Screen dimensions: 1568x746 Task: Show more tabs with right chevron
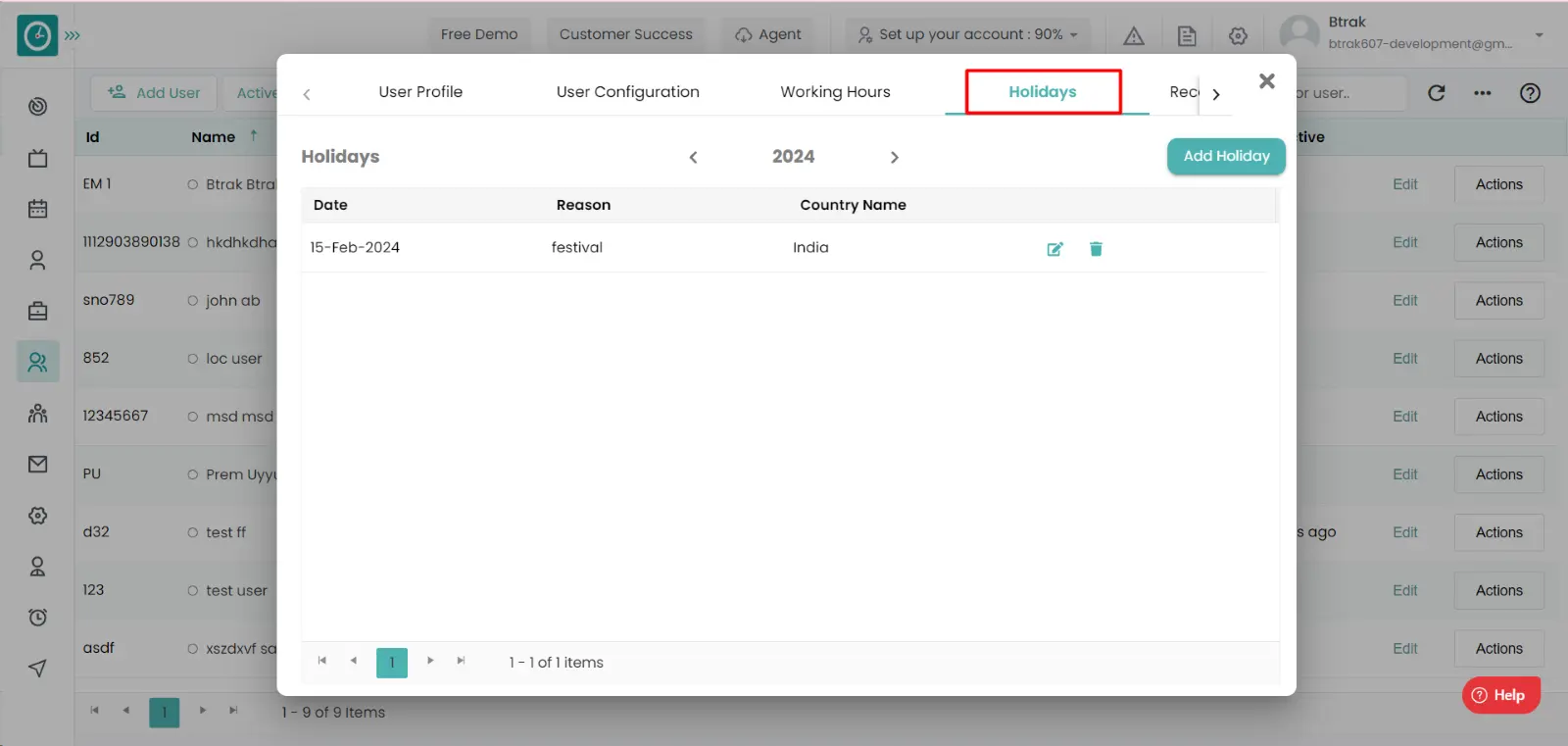point(1216,94)
